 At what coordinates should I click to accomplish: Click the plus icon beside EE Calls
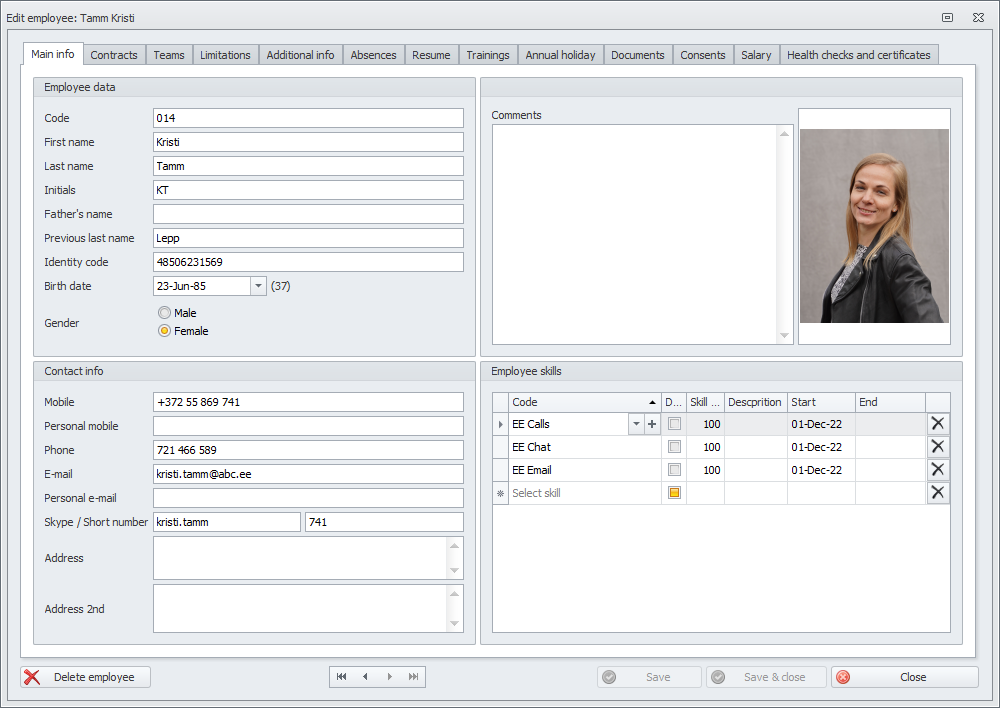point(652,424)
